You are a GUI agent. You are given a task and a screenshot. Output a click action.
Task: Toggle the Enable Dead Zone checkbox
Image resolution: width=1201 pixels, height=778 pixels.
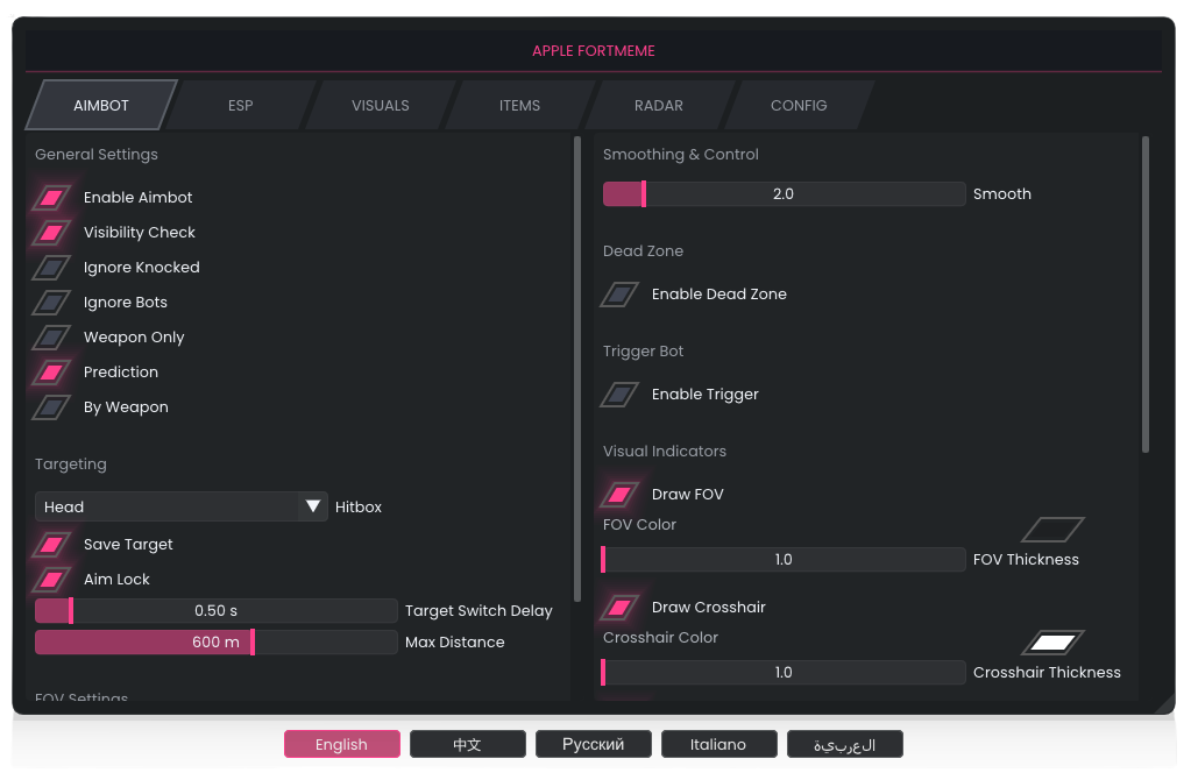coord(619,295)
